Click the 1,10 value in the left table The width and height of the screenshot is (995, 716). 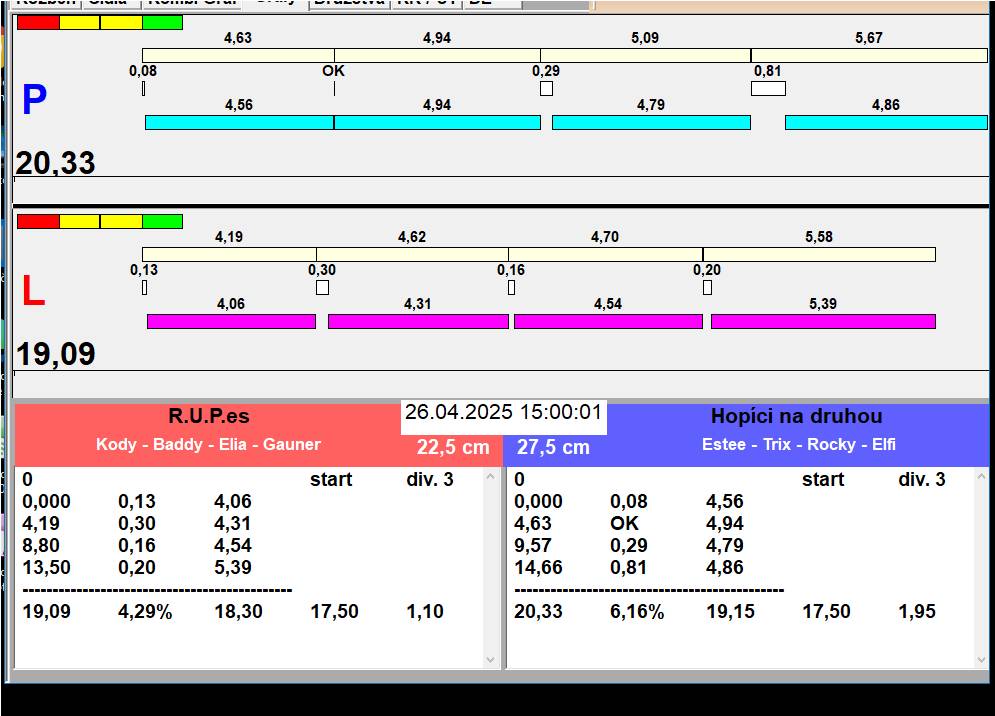click(425, 611)
